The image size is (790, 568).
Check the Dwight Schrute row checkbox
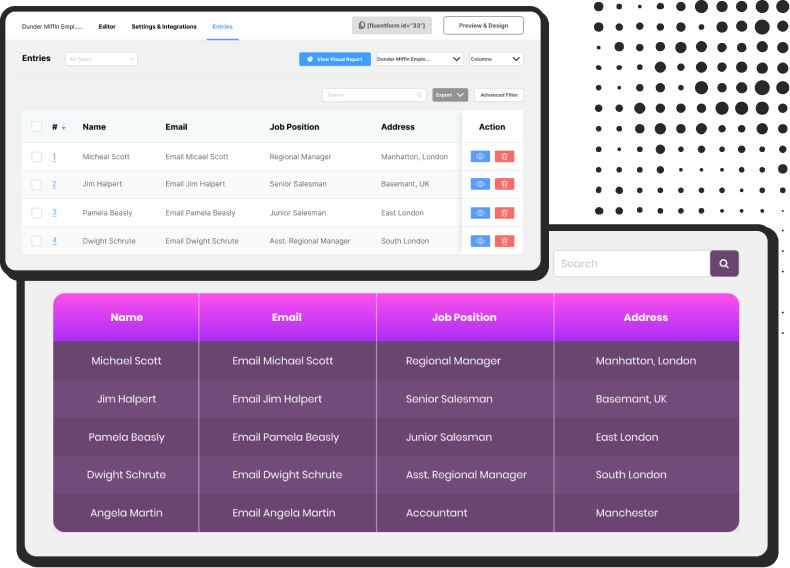(37, 241)
